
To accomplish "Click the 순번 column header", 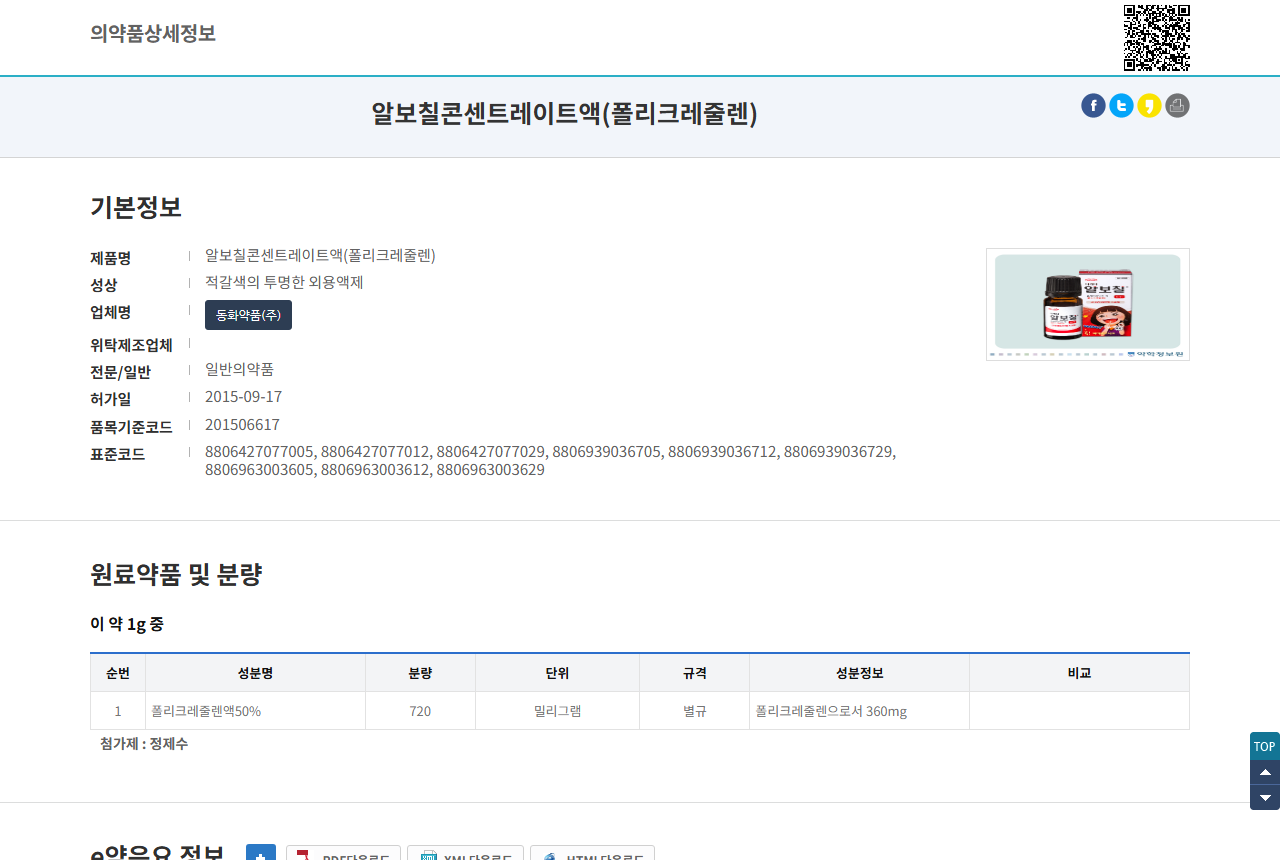I will (118, 673).
